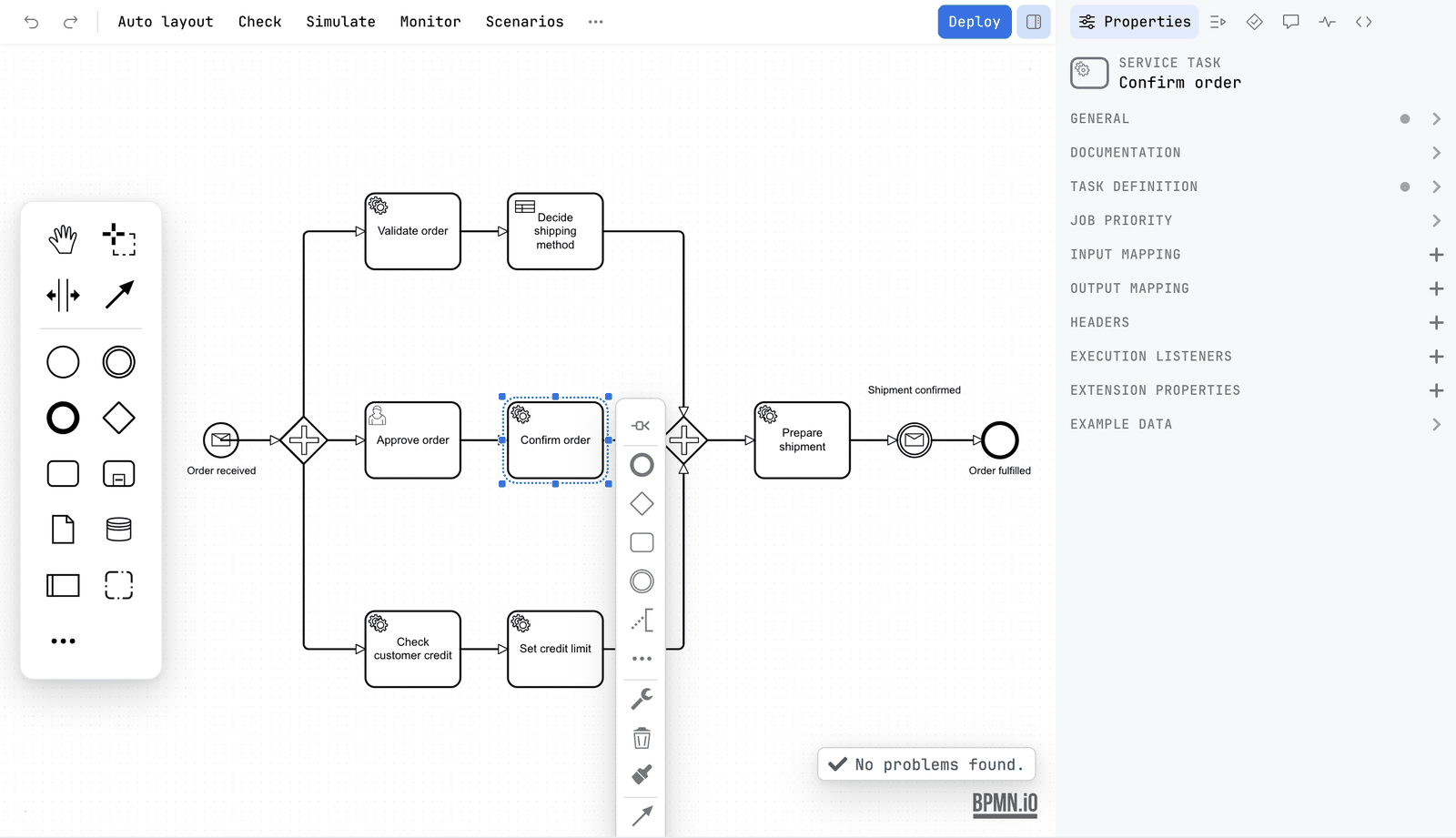Image resolution: width=1456 pixels, height=838 pixels.
Task: Create an end event from palette
Action: point(63,419)
